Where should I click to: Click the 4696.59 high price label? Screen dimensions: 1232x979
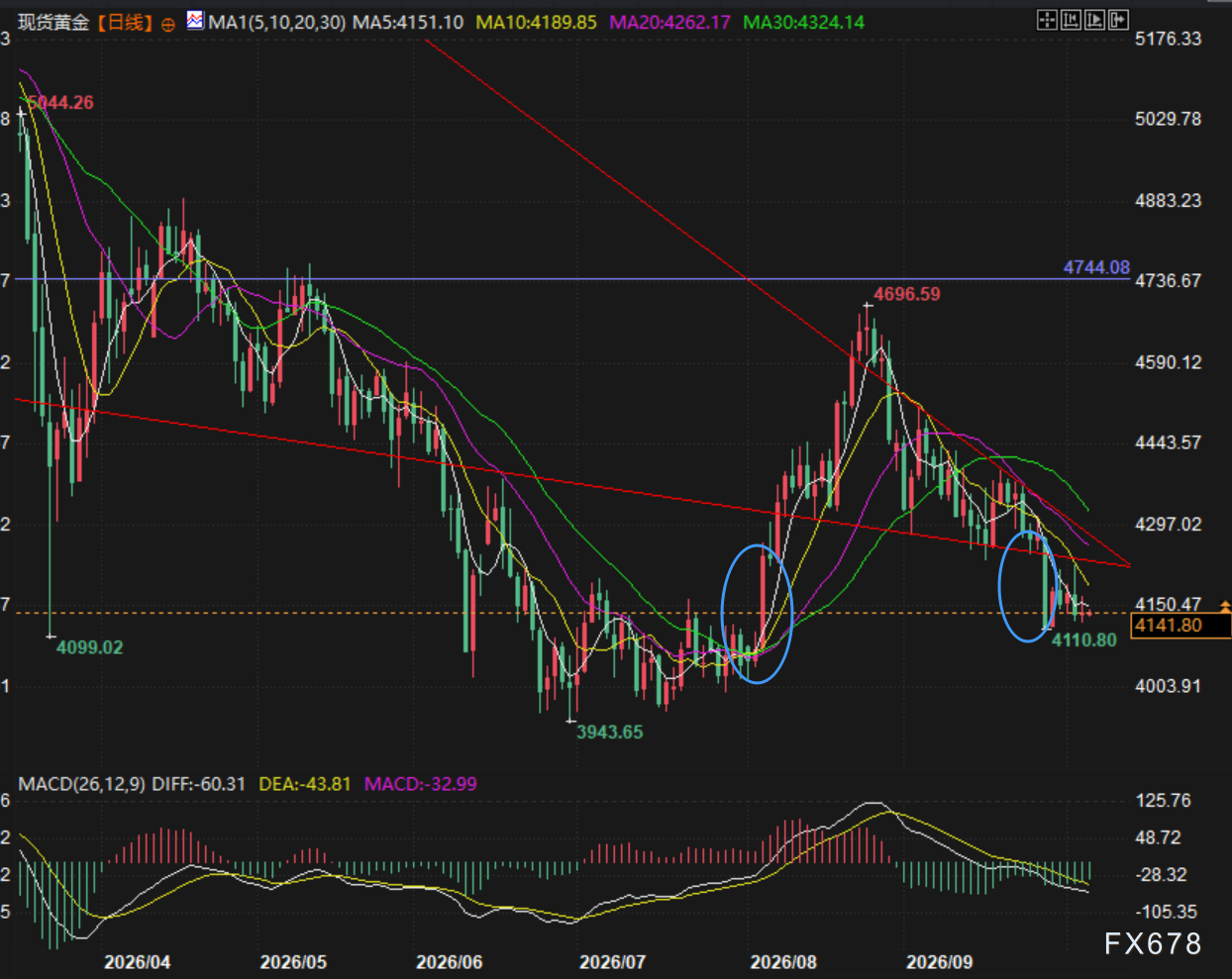coord(907,294)
